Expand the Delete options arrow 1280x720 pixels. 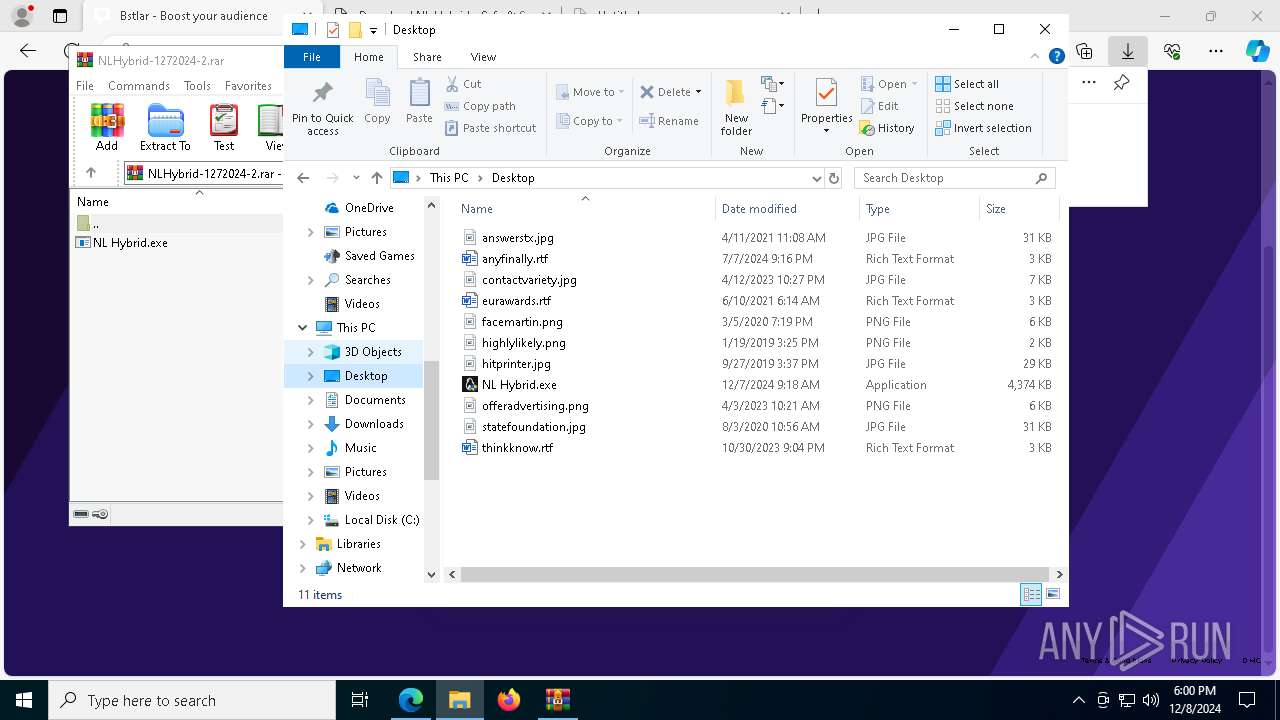pos(698,92)
